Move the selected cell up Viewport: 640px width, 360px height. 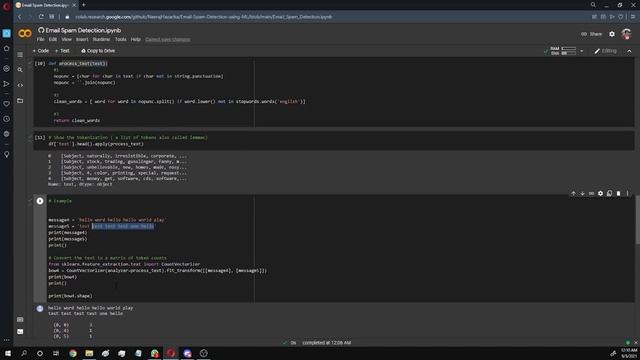pos(573,193)
